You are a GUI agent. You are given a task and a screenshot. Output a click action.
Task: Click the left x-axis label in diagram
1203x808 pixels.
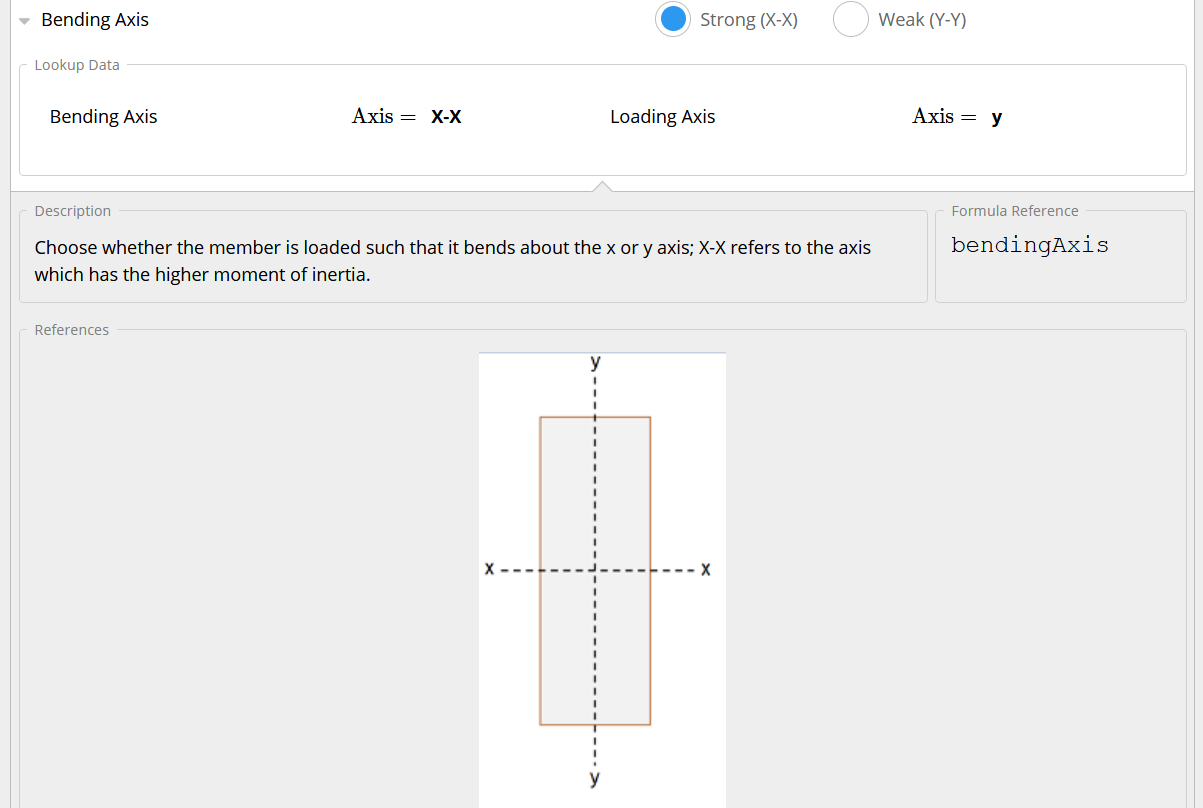(x=489, y=570)
